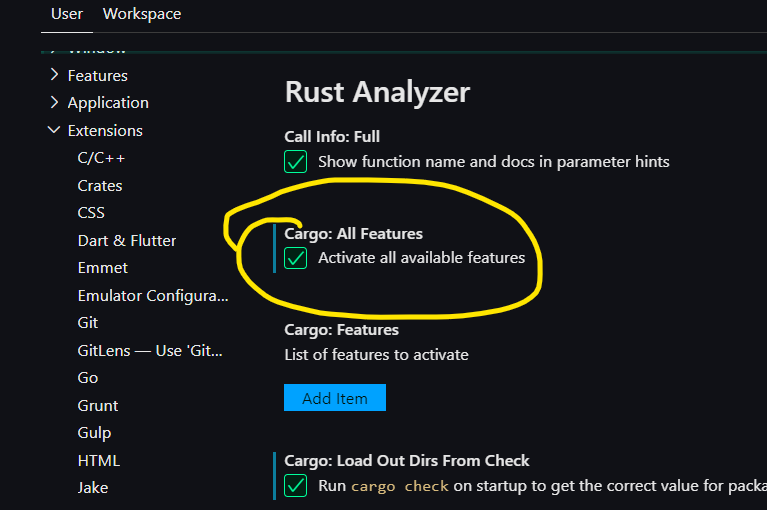The height and width of the screenshot is (510, 767).
Task: Collapse the Extensions settings tree
Action: 54,131
